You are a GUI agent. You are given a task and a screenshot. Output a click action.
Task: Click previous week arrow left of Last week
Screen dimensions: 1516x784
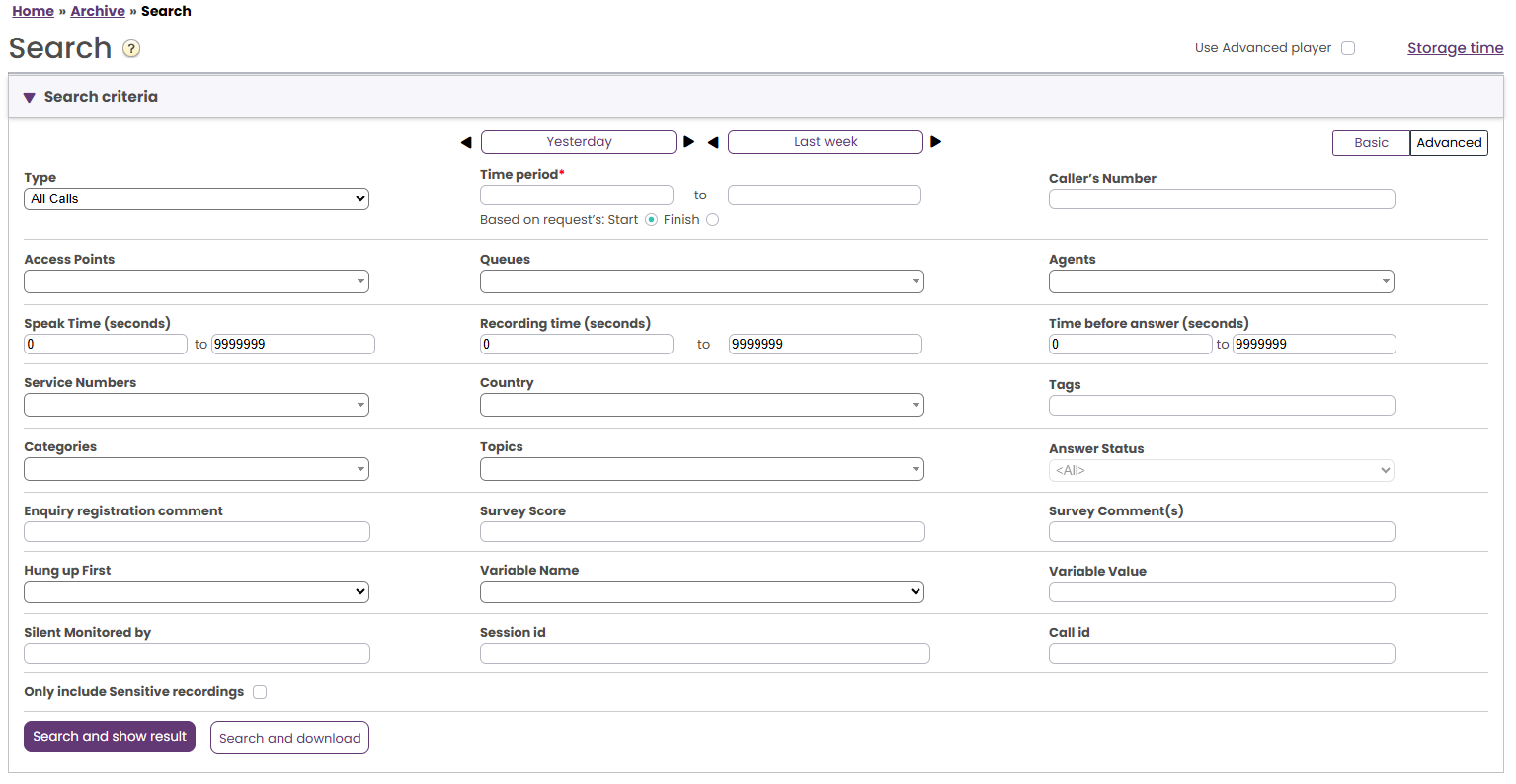pos(713,142)
